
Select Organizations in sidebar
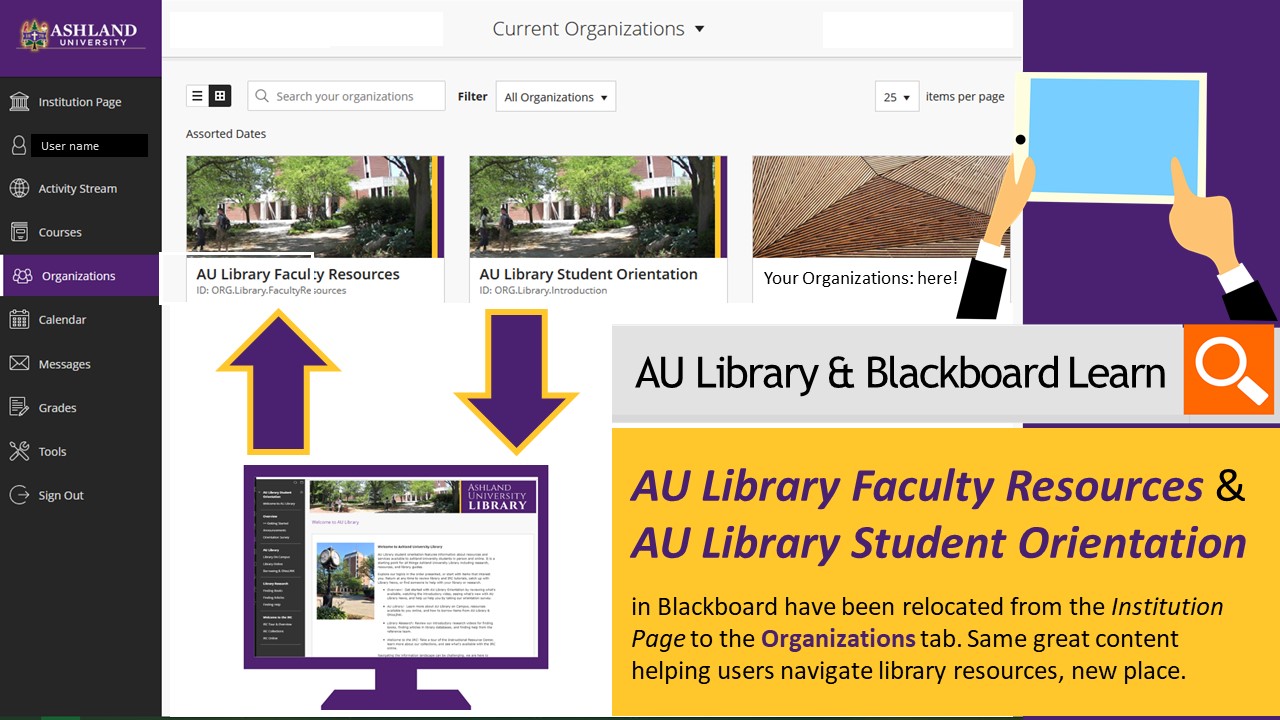point(80,276)
